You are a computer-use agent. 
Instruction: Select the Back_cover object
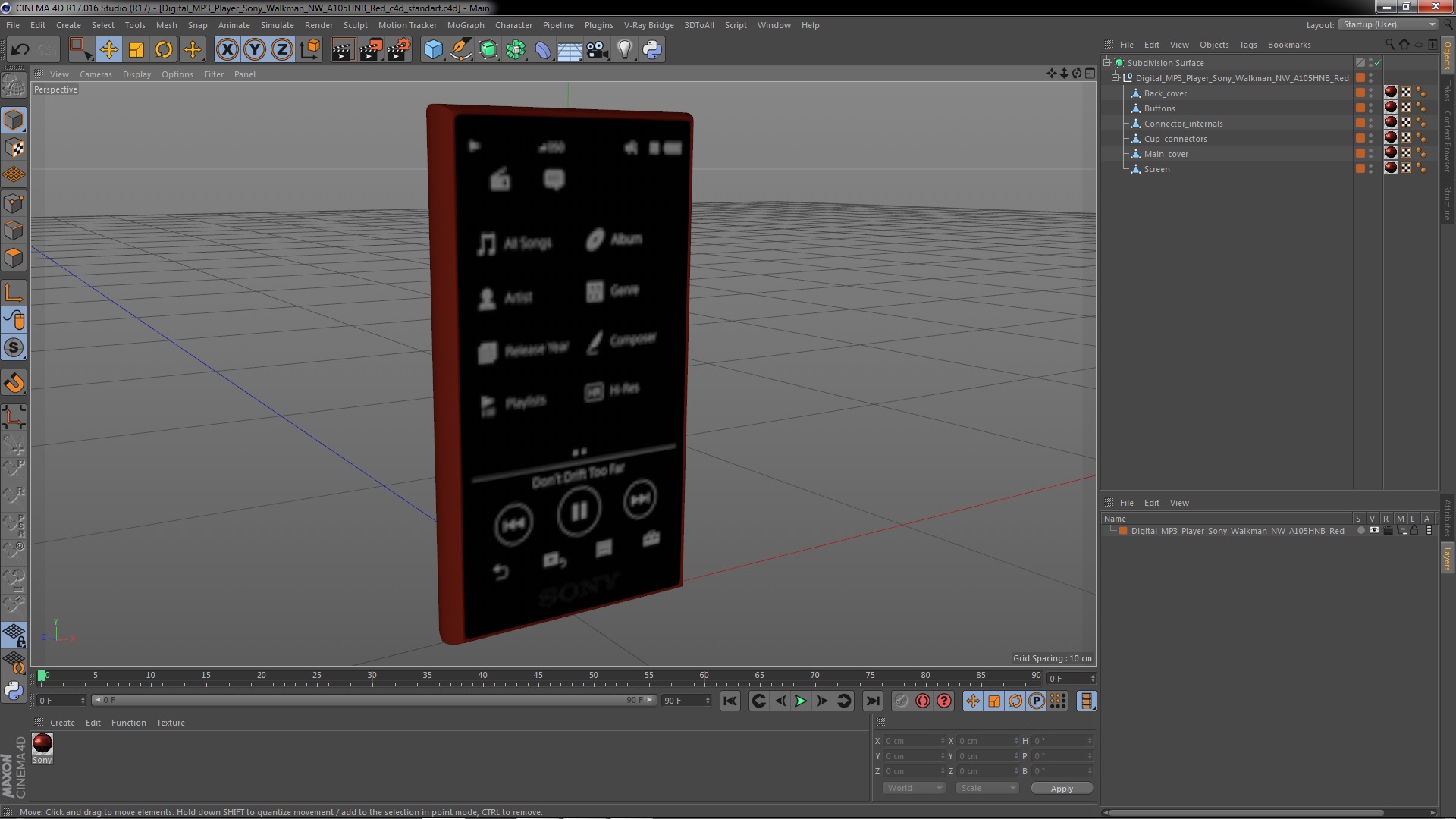click(1166, 93)
